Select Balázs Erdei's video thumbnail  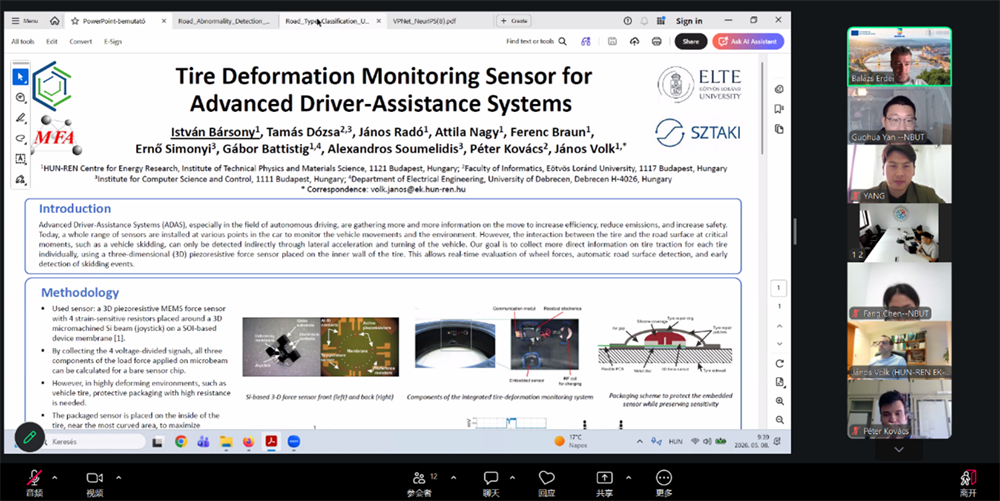(x=899, y=57)
